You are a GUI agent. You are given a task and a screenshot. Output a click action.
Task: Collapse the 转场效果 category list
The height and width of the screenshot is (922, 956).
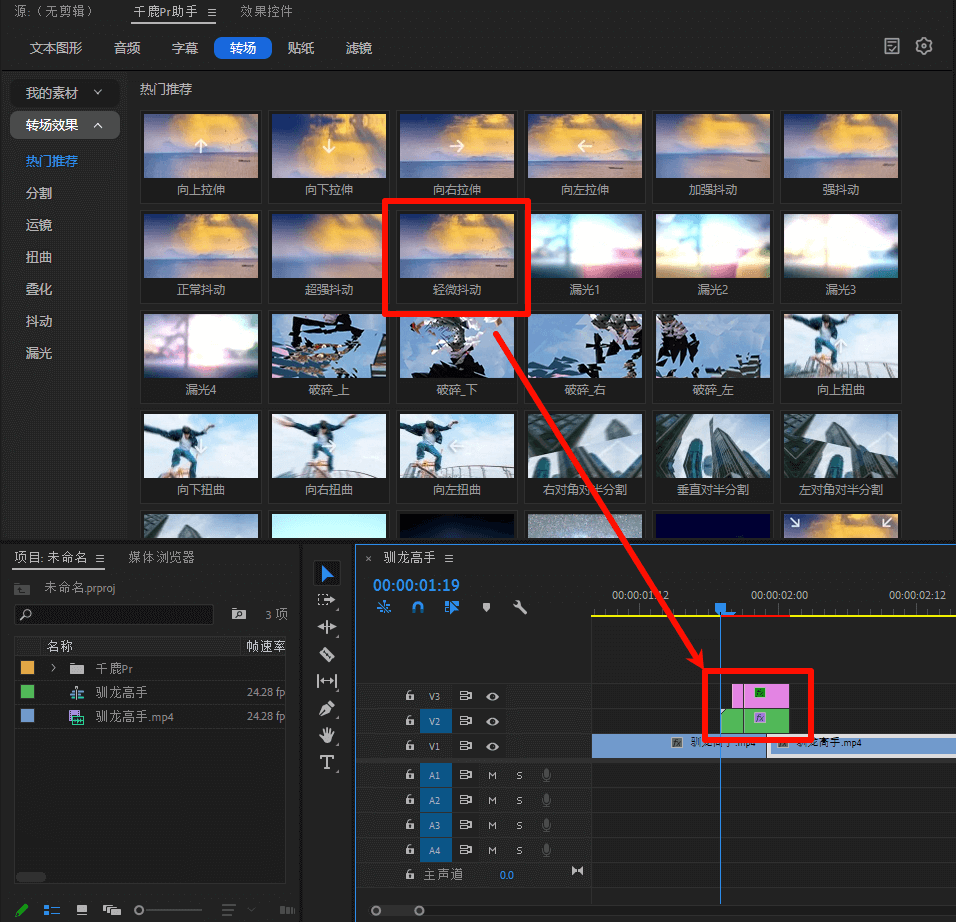pos(98,125)
